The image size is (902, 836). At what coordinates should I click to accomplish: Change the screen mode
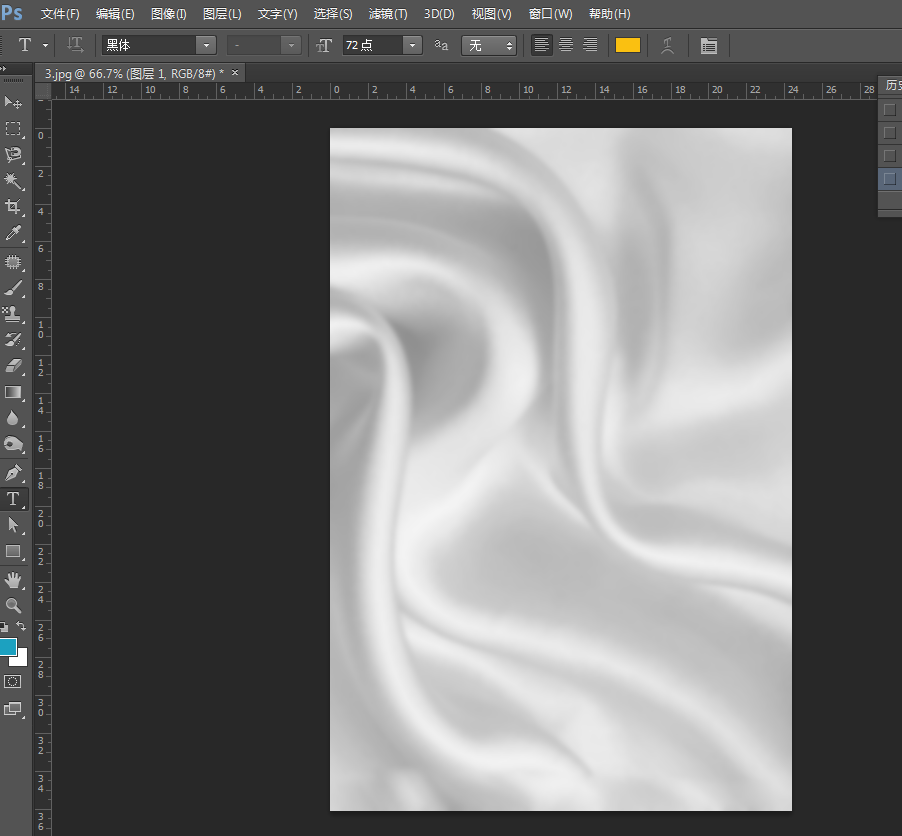tap(13, 709)
